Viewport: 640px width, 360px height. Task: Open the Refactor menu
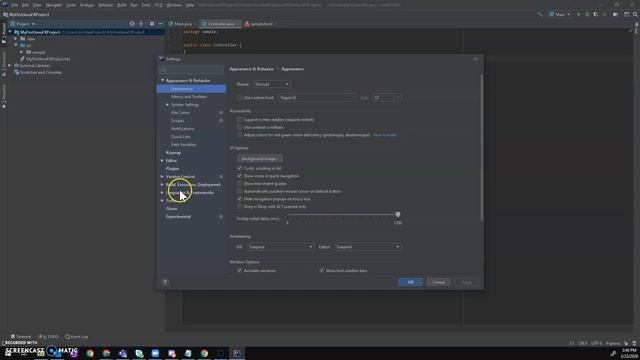coord(105,5)
